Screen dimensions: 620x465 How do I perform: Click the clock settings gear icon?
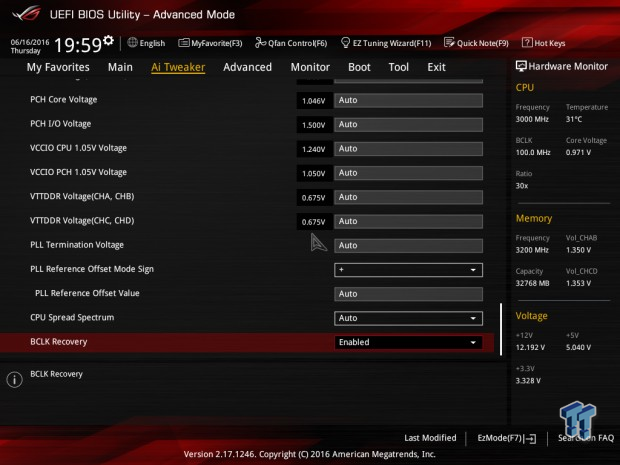pyautogui.click(x=108, y=40)
